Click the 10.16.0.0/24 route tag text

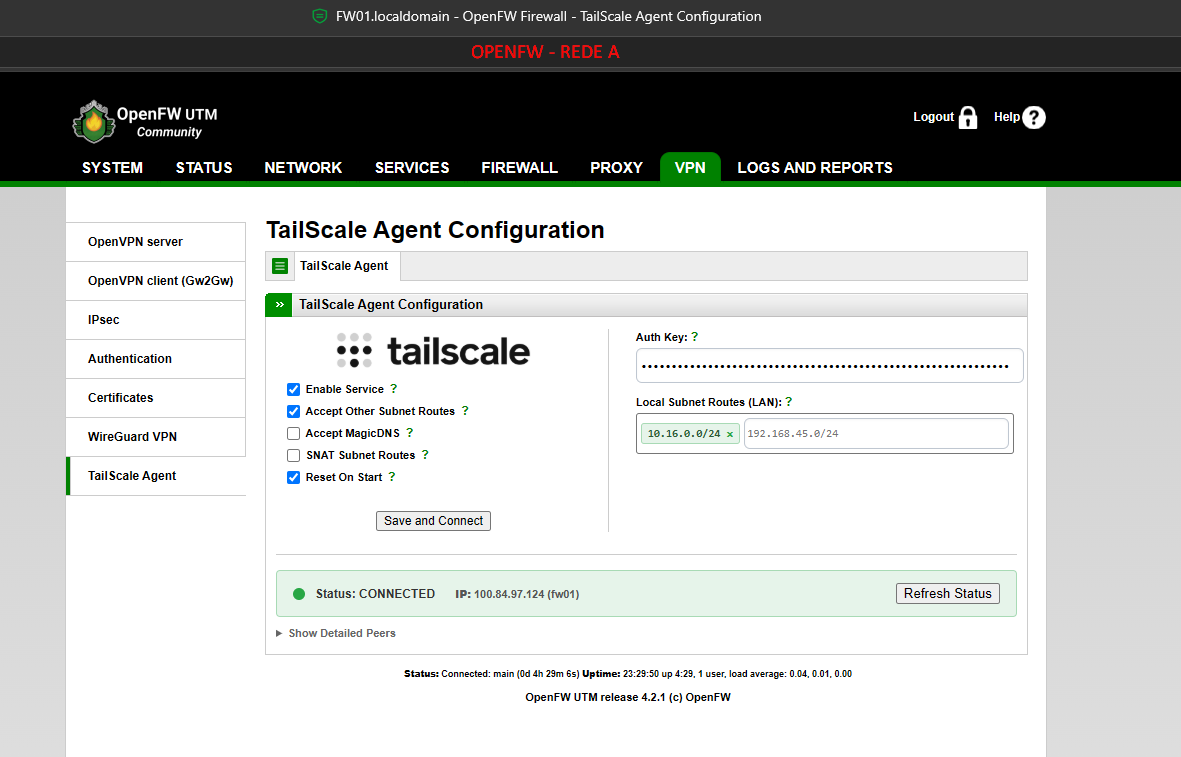(684, 434)
